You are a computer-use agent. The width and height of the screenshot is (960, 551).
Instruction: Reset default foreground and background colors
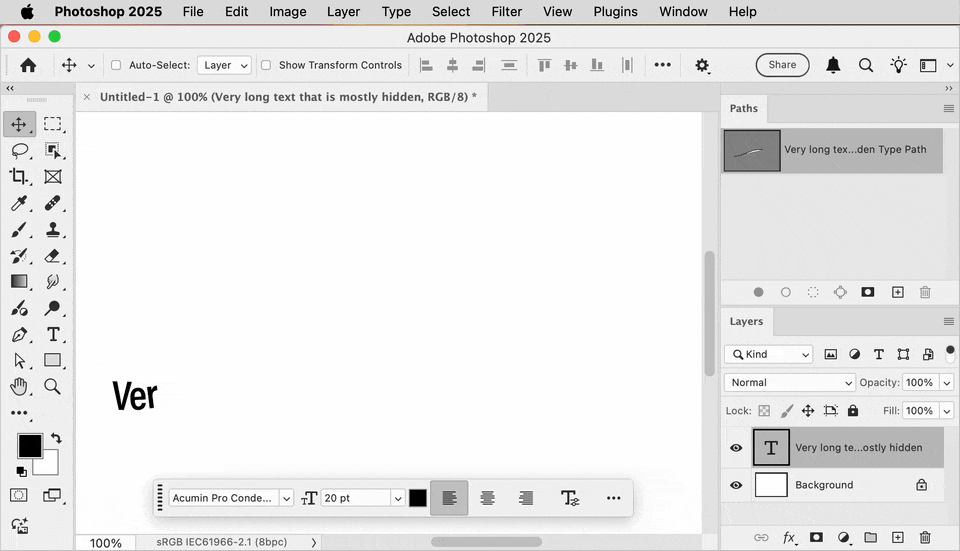(21, 471)
